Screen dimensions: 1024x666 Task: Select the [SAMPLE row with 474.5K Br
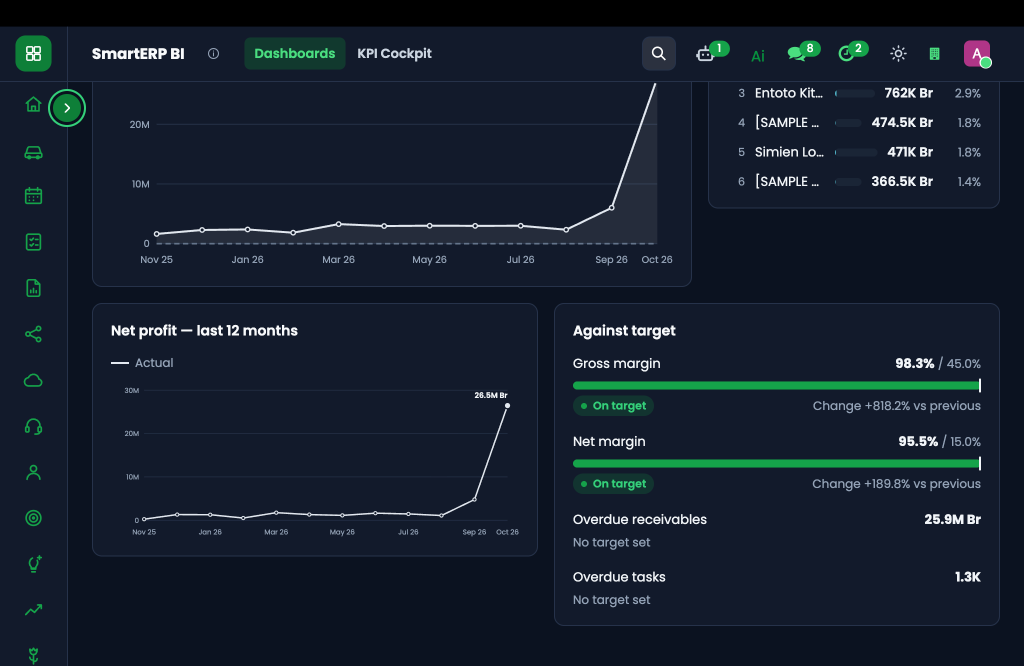click(859, 123)
